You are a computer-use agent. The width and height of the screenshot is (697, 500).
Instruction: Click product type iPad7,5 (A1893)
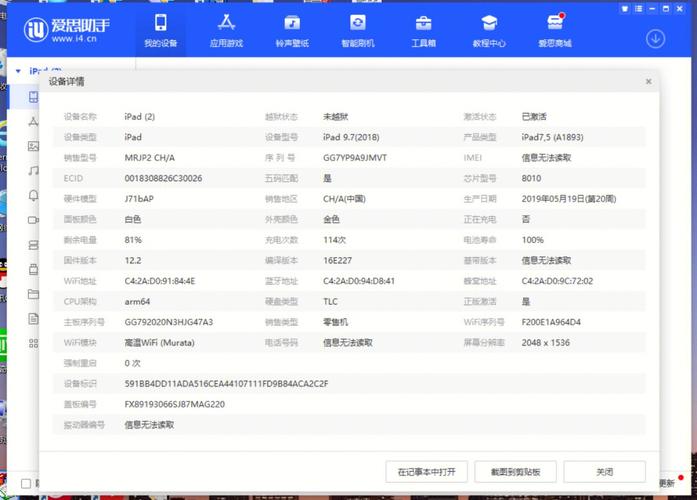click(552, 137)
